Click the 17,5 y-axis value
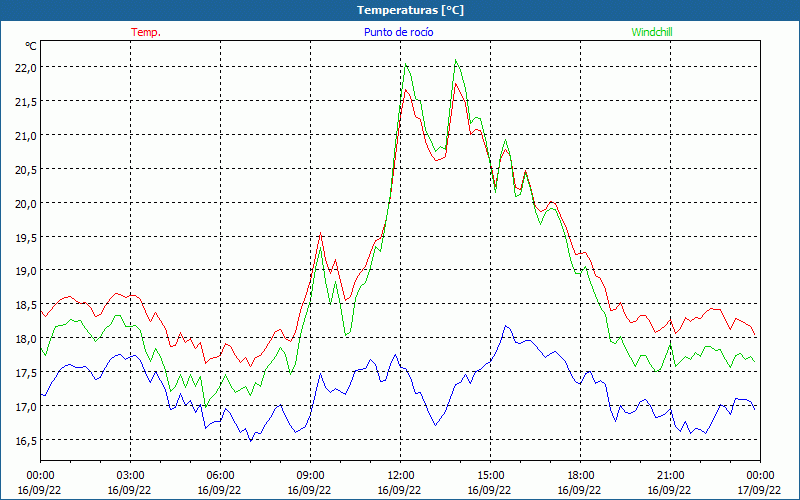The height and width of the screenshot is (500, 800). tap(24, 373)
